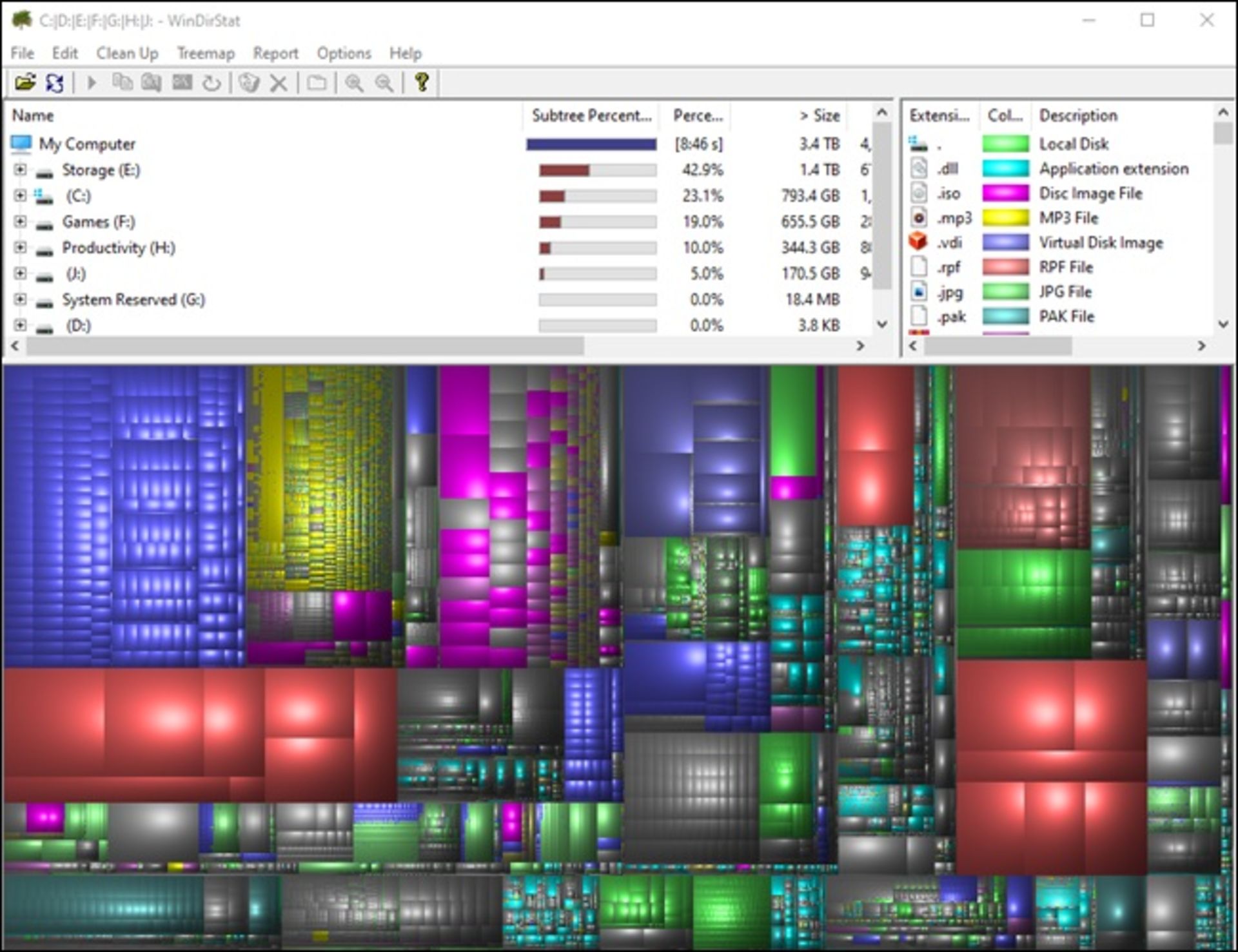The image size is (1238, 952).
Task: Click the Zoom Out magnifier icon
Action: click(x=384, y=83)
